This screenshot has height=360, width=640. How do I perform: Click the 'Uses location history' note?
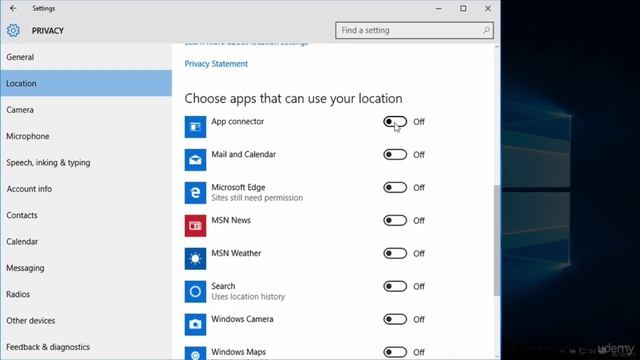point(248,297)
